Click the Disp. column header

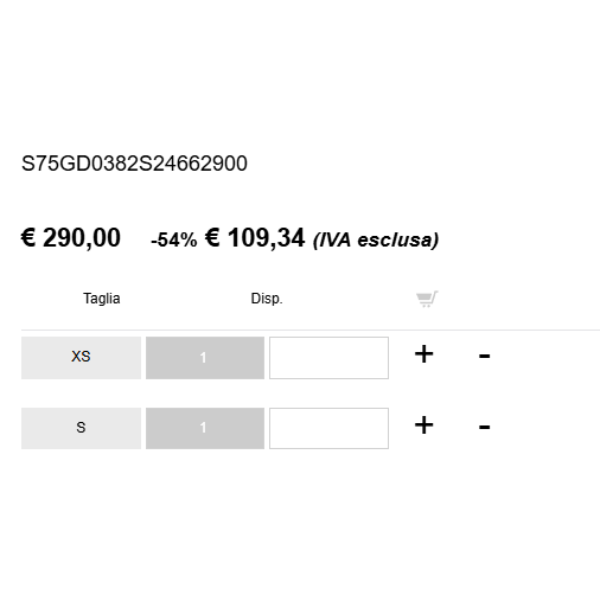pyautogui.click(x=267, y=298)
